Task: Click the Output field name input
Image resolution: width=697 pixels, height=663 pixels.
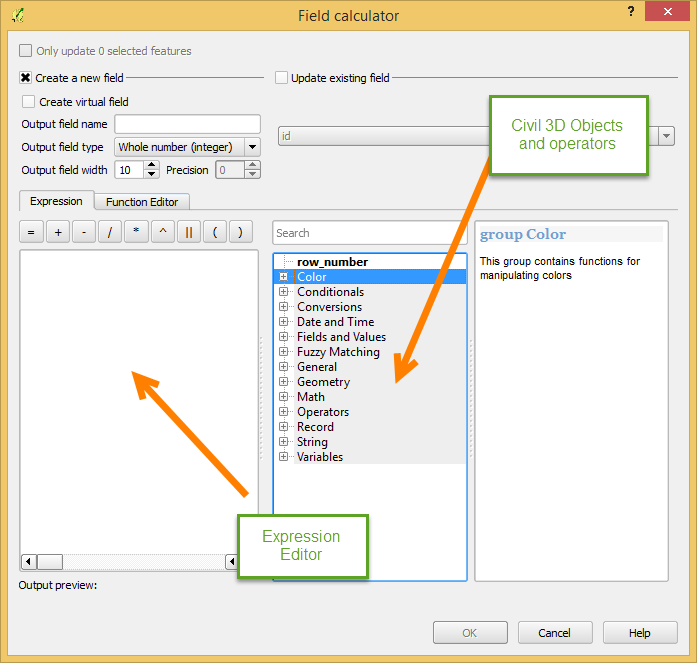Action: [188, 124]
